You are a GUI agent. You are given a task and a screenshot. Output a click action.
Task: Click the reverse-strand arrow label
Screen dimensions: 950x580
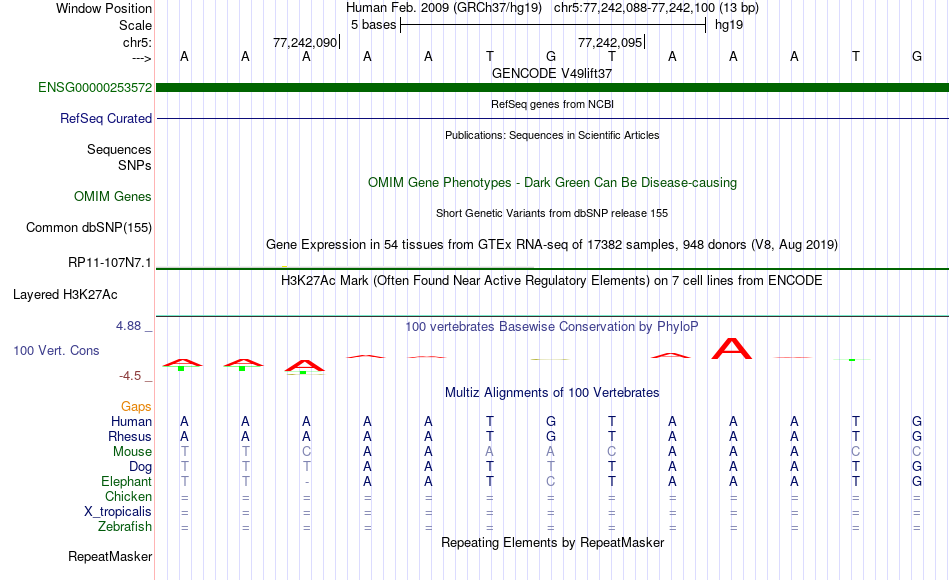(141, 58)
